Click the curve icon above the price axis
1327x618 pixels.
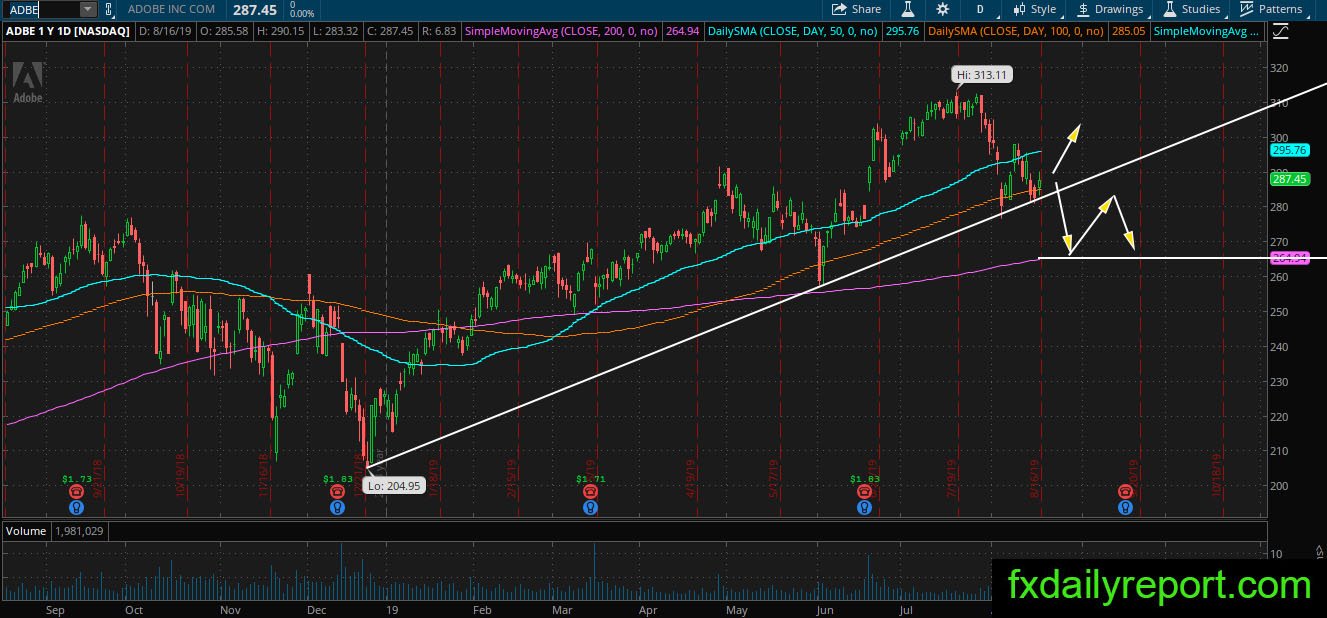[x=1282, y=32]
